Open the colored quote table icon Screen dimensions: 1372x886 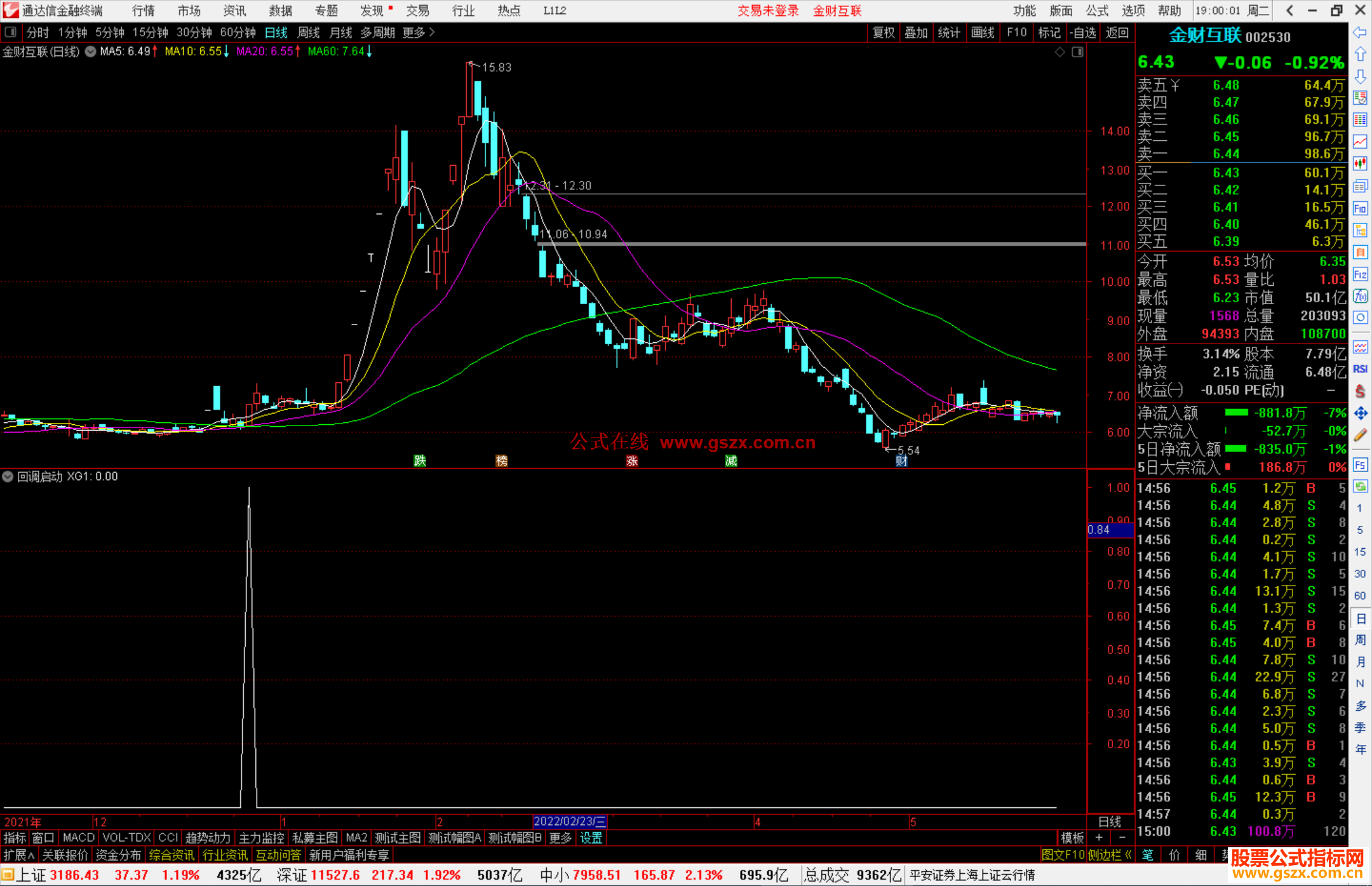coord(1360,120)
